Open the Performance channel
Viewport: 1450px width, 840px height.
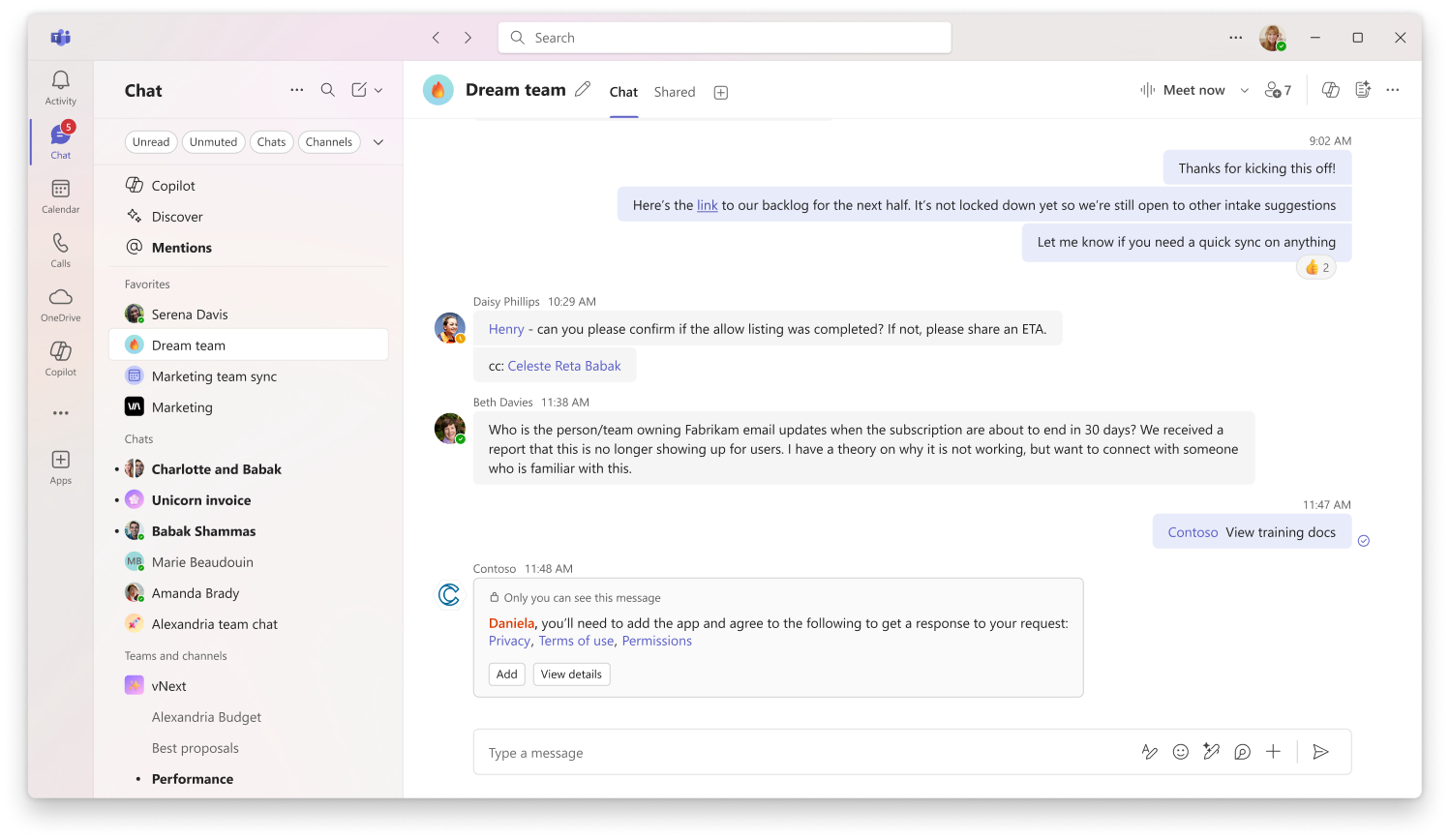[x=249, y=779]
